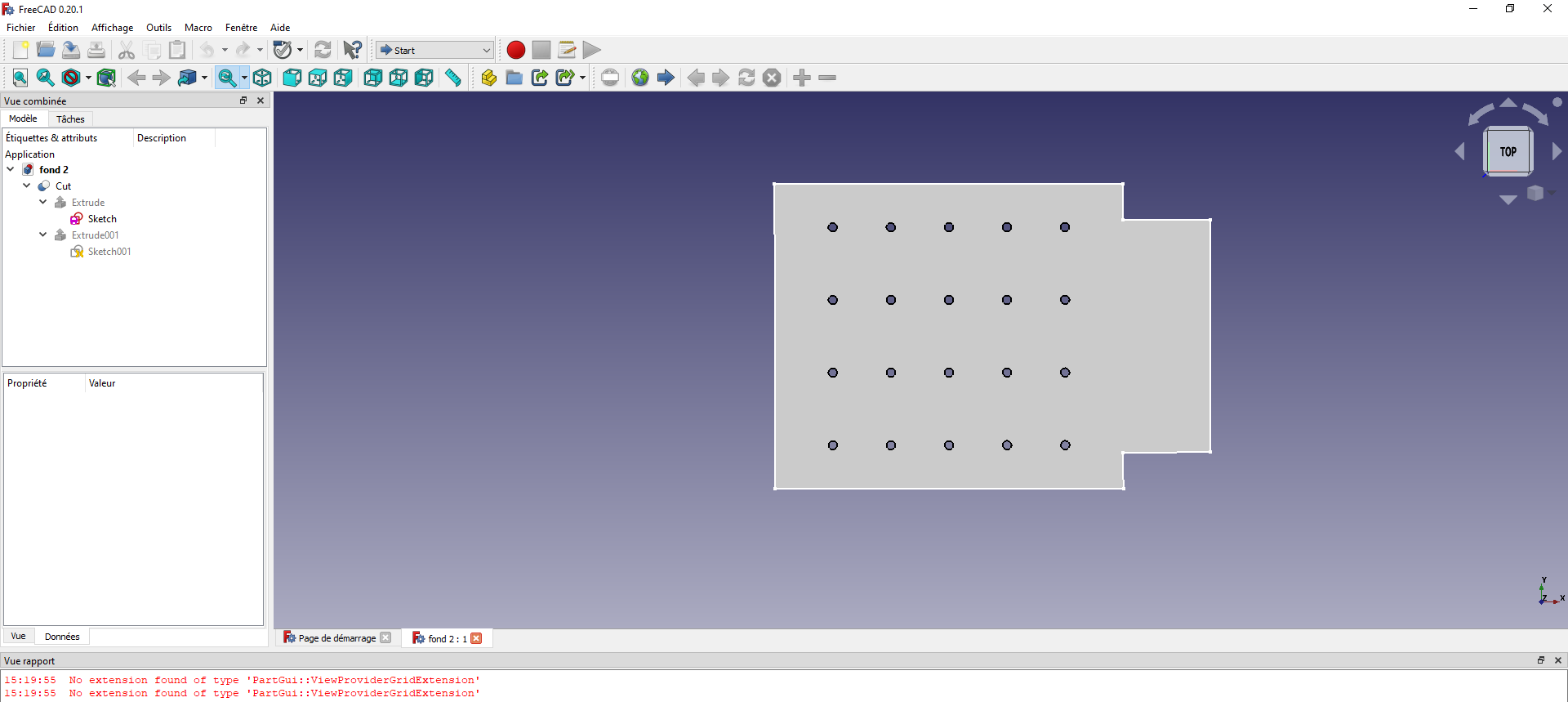This screenshot has height=702, width=1568.
Task: Open the What's This help tool
Action: tap(352, 50)
